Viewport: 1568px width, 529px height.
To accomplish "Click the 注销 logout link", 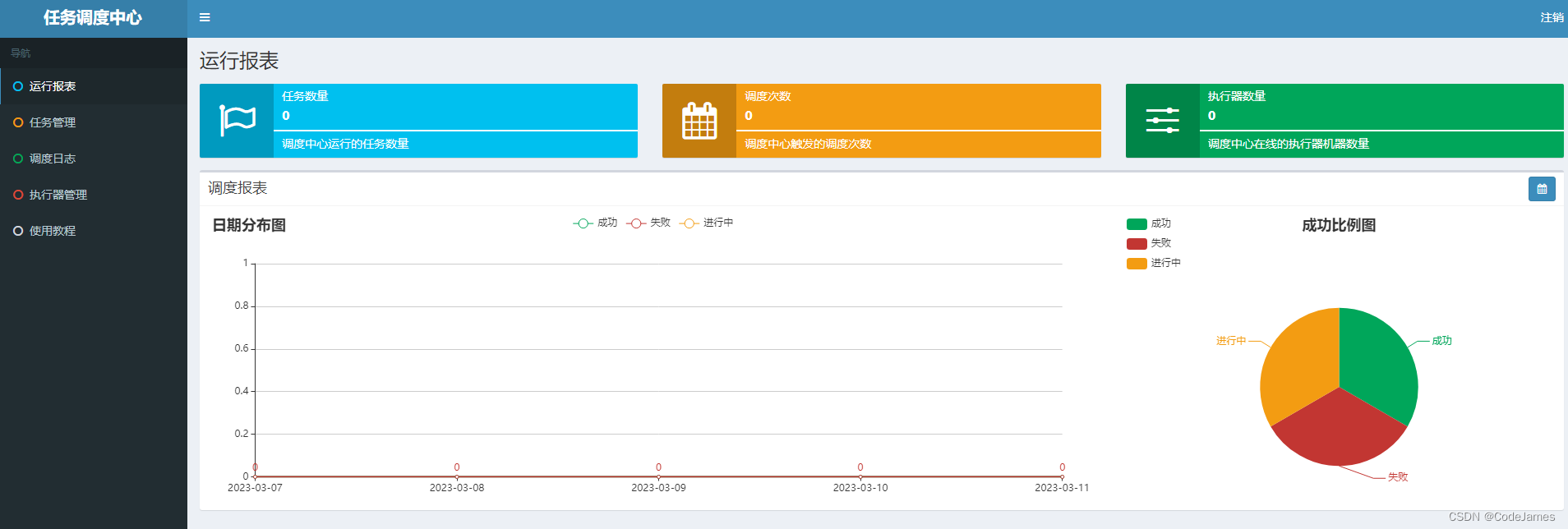I will click(x=1552, y=17).
